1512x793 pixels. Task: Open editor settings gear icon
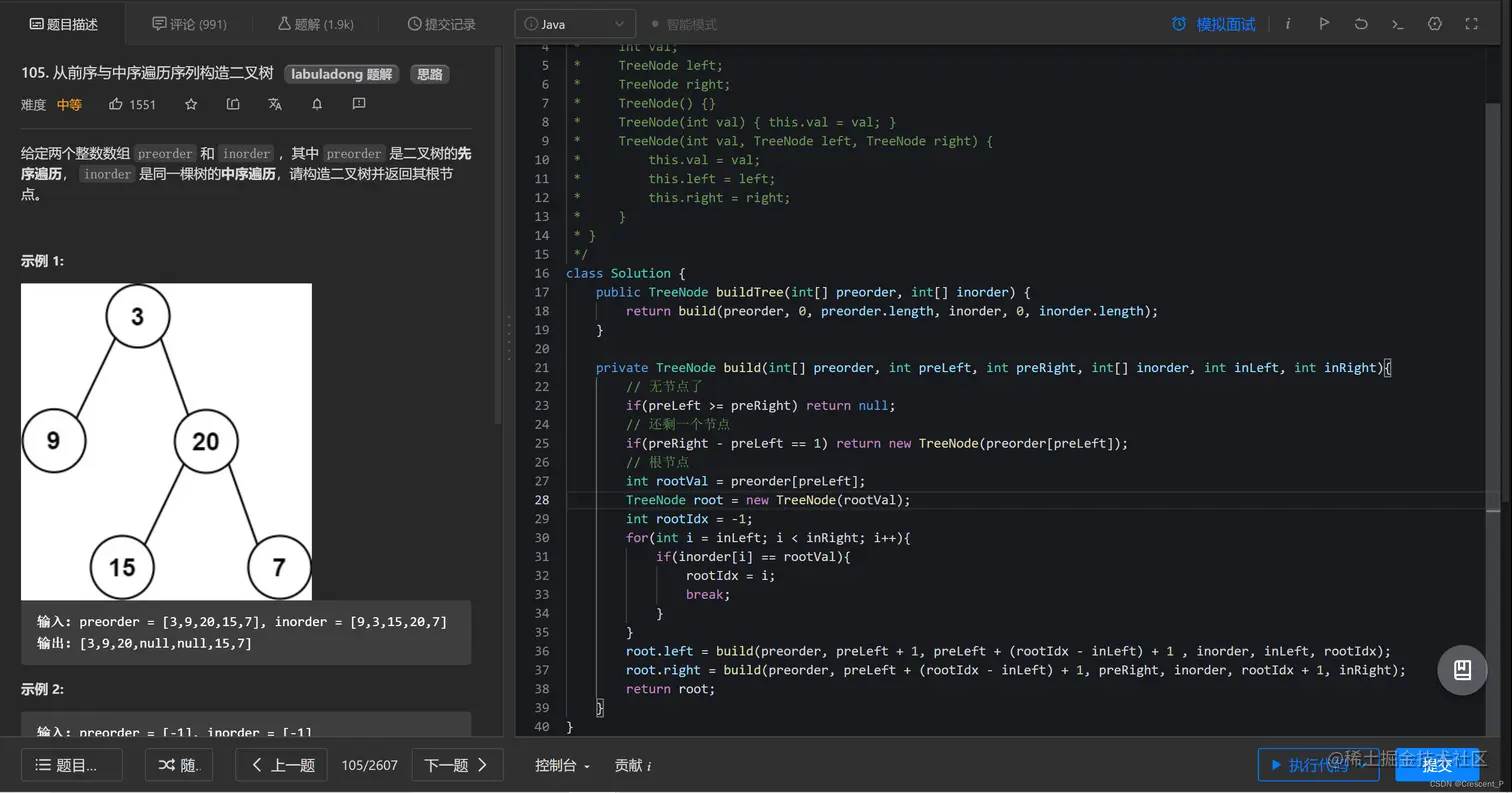click(1435, 24)
